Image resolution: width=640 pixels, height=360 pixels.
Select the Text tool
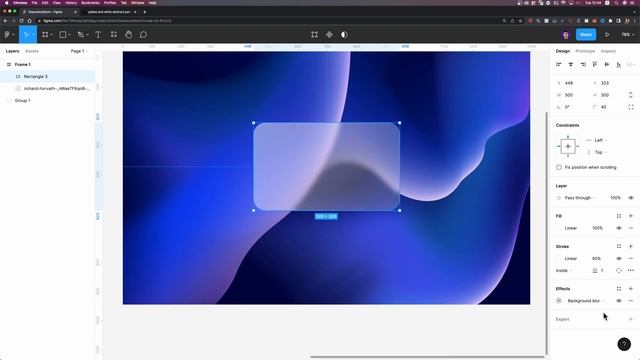tap(98, 35)
